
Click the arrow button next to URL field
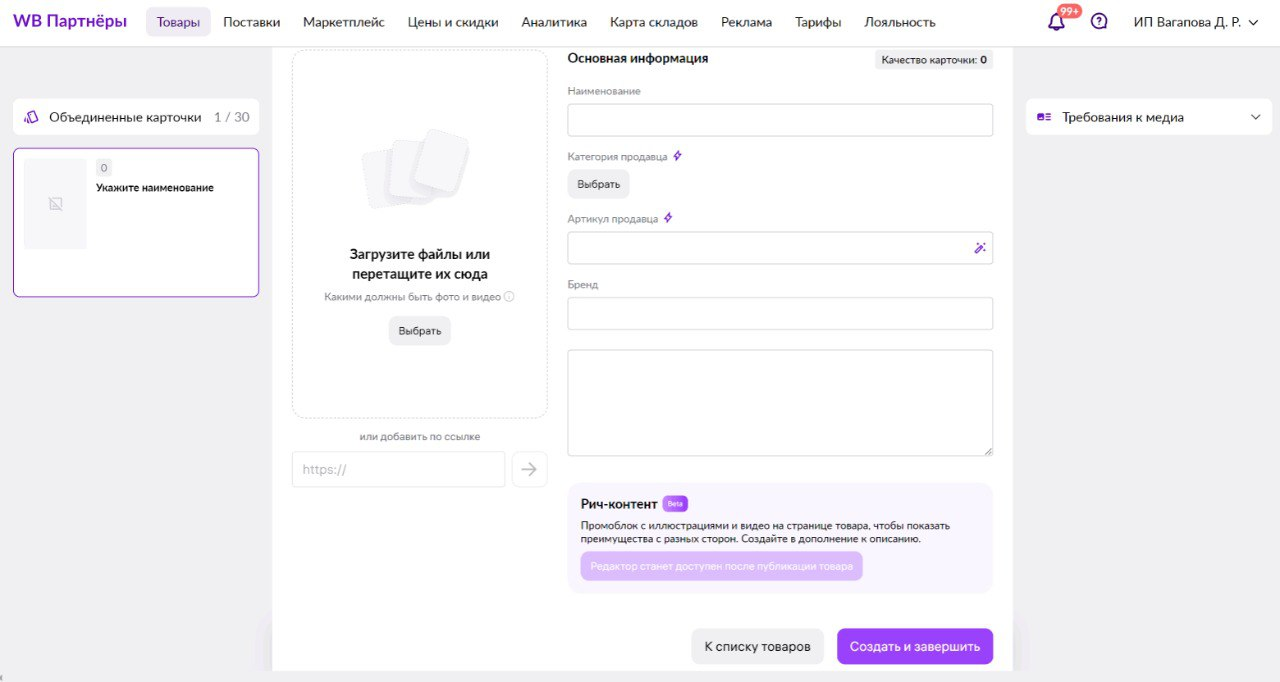(529, 469)
